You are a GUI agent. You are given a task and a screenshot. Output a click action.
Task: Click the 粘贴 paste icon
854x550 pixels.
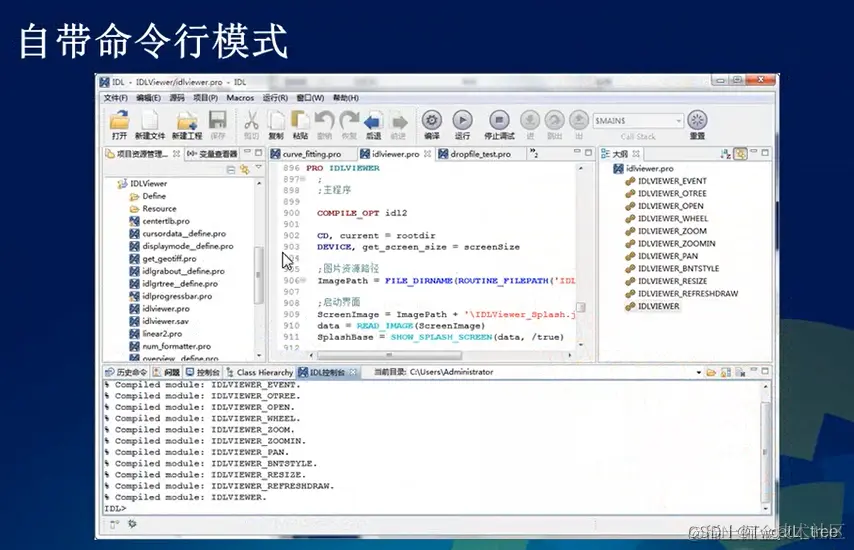[300, 120]
